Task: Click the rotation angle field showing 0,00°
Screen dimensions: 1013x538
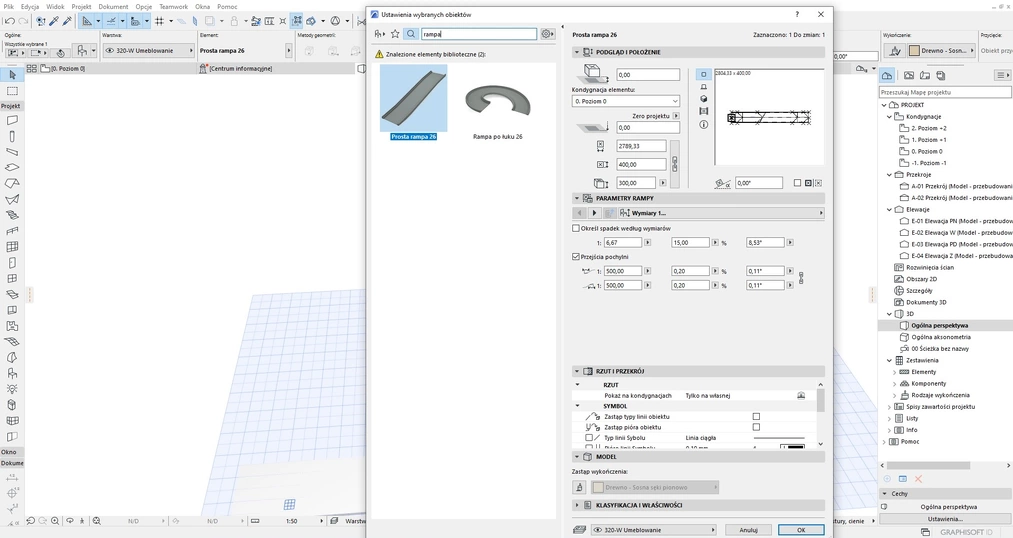Action: [x=758, y=183]
